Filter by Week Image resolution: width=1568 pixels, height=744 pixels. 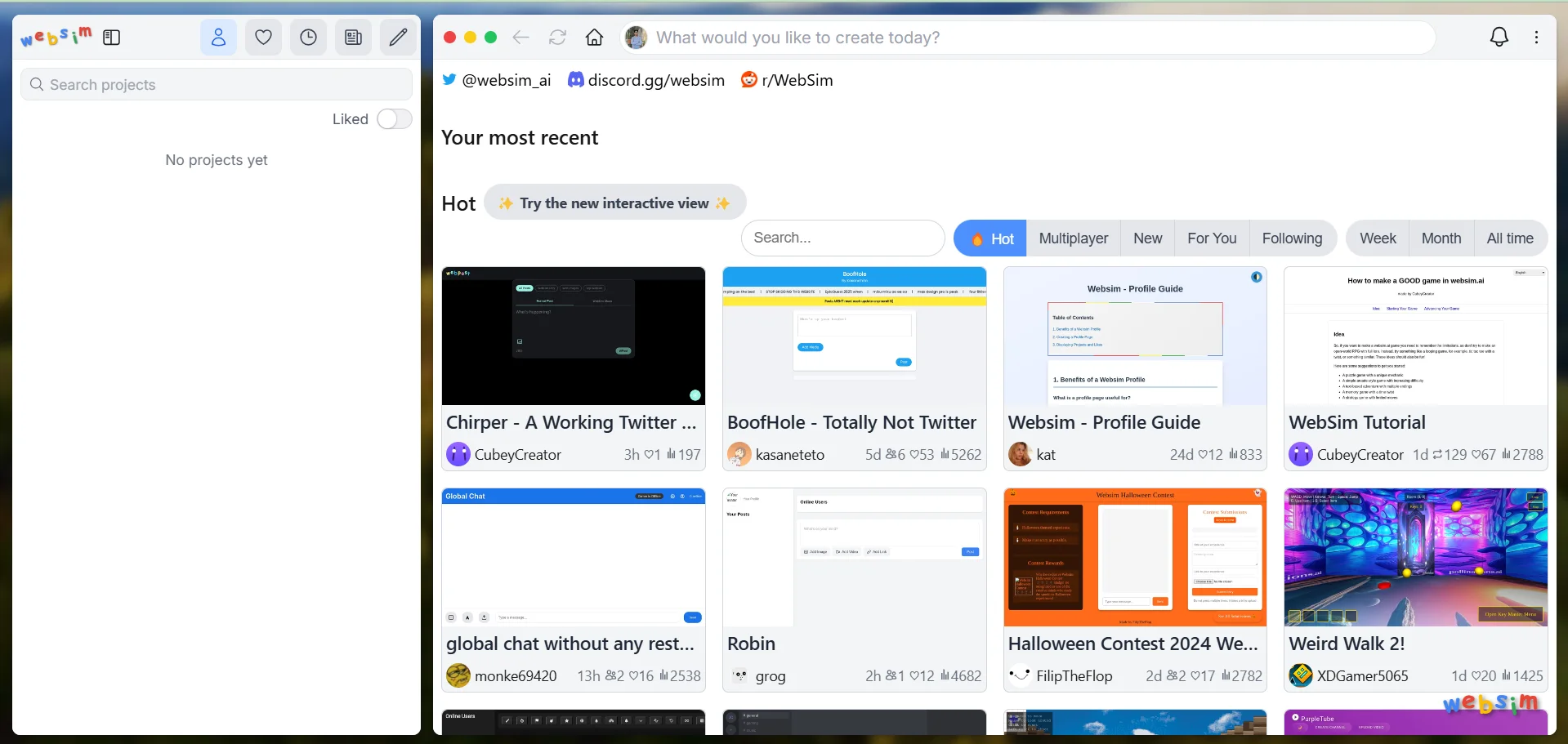coord(1378,238)
